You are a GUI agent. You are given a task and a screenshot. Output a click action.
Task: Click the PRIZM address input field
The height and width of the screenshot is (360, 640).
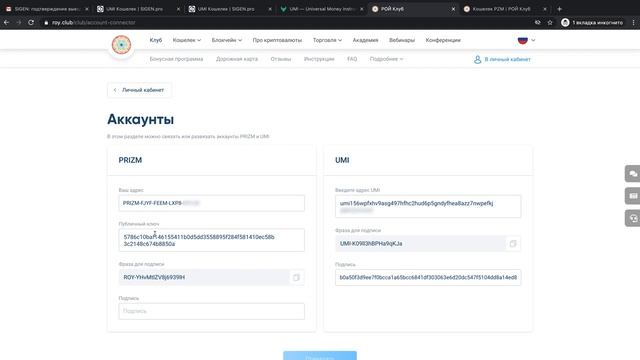click(211, 203)
